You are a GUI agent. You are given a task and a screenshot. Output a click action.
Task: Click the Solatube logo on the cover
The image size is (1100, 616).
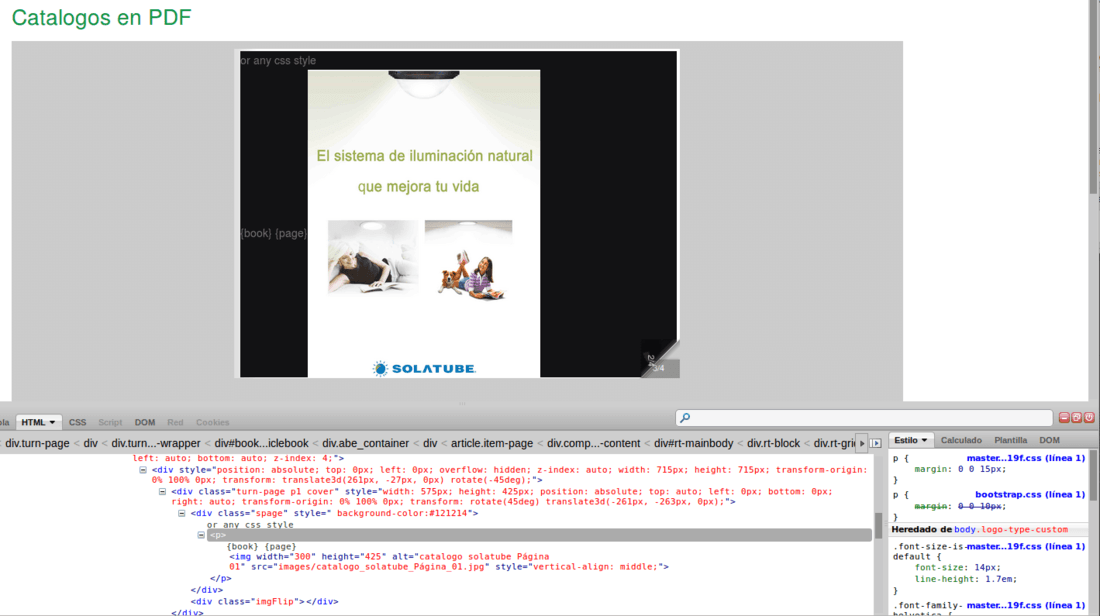pyautogui.click(x=424, y=368)
